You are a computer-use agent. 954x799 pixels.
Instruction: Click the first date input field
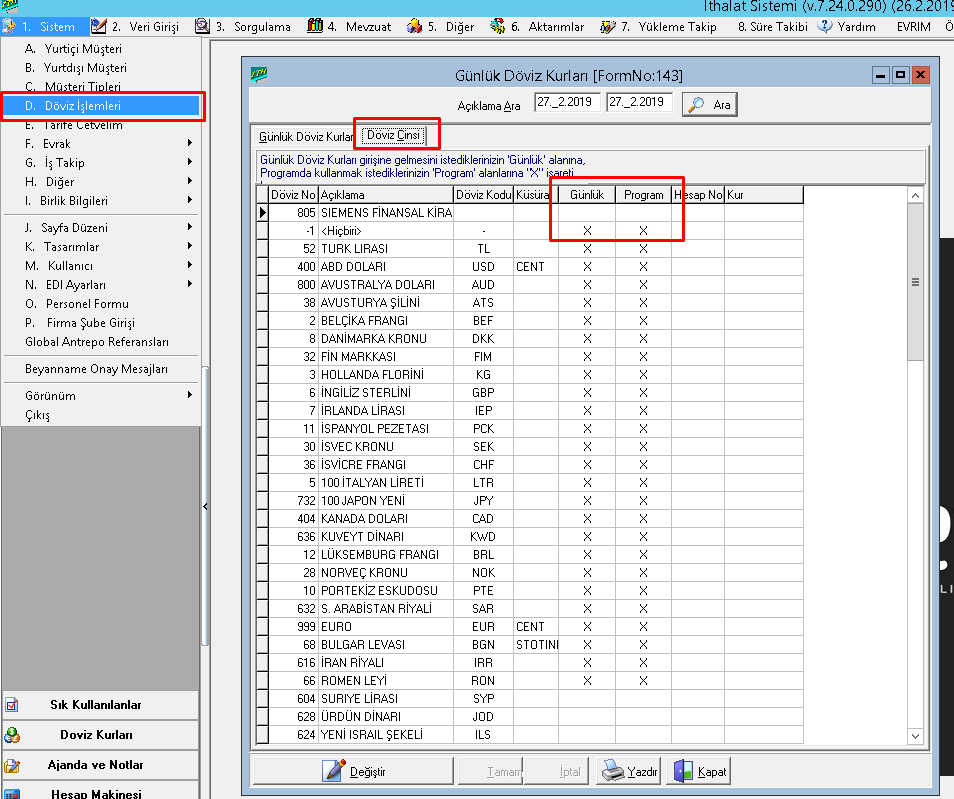(567, 103)
